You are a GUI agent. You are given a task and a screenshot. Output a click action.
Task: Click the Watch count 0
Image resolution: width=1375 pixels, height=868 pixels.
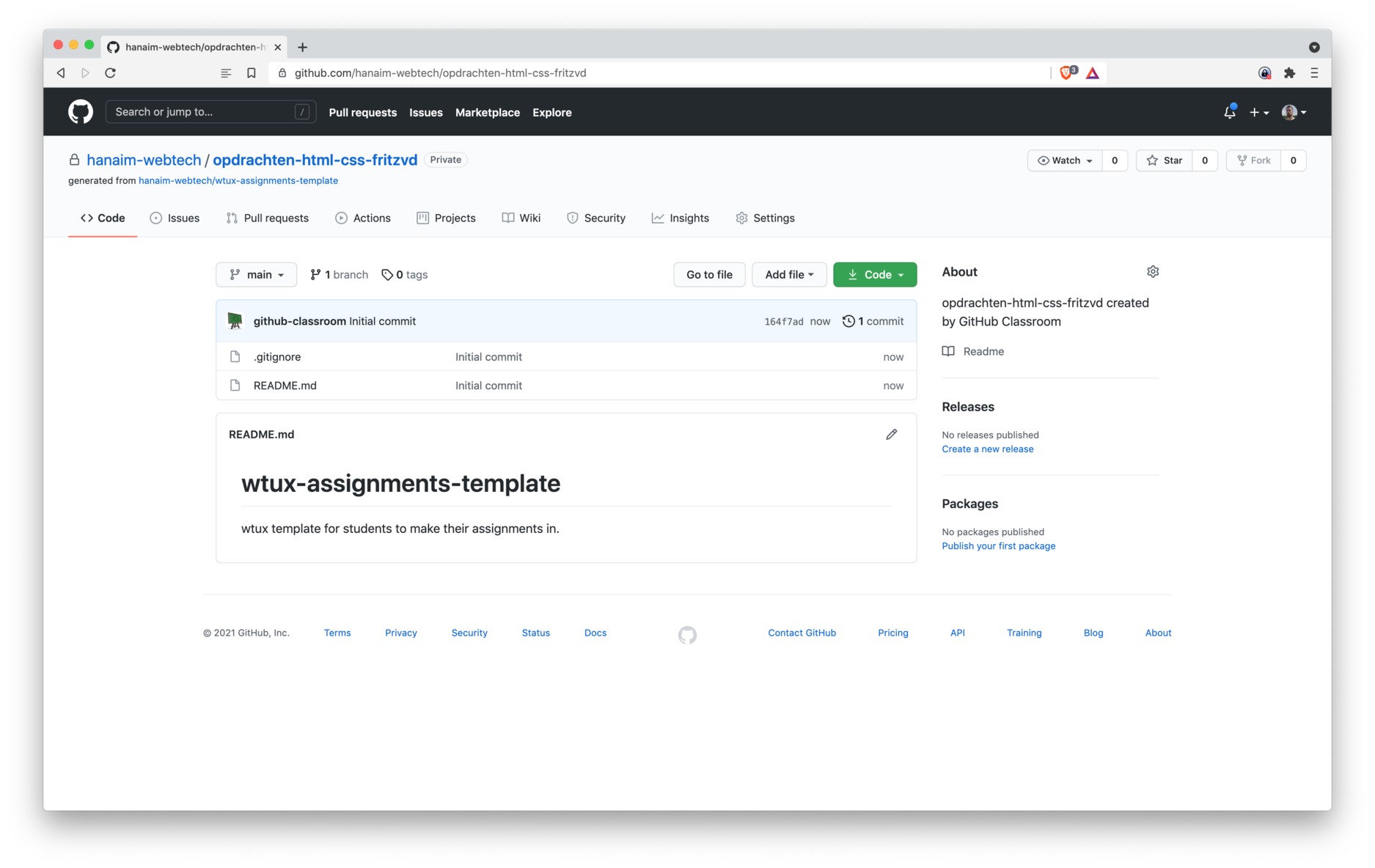pos(1115,161)
